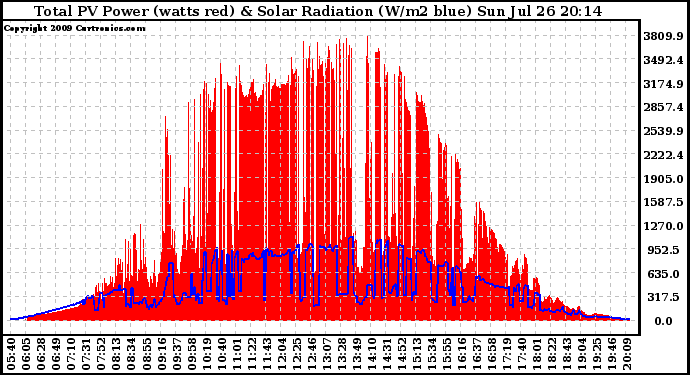Click the 16:37 time label
The height and width of the screenshot is (375, 690).
coord(477,354)
